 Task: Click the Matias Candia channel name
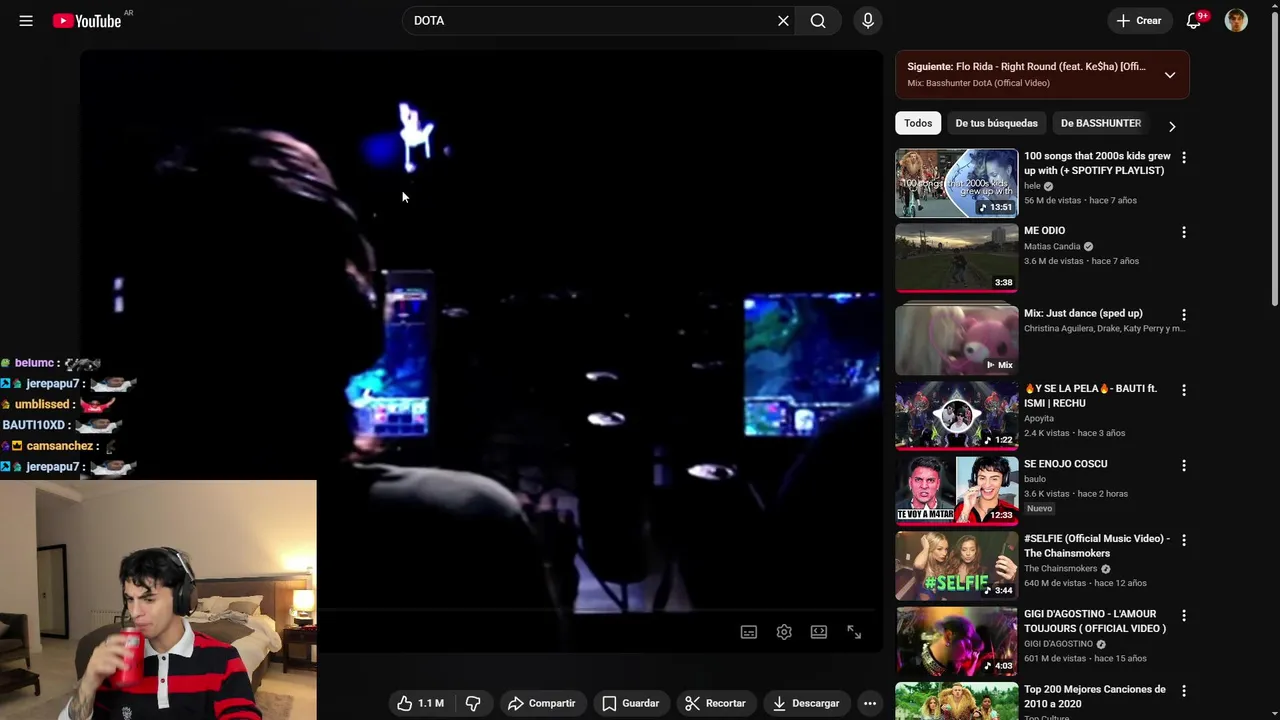(x=1052, y=246)
